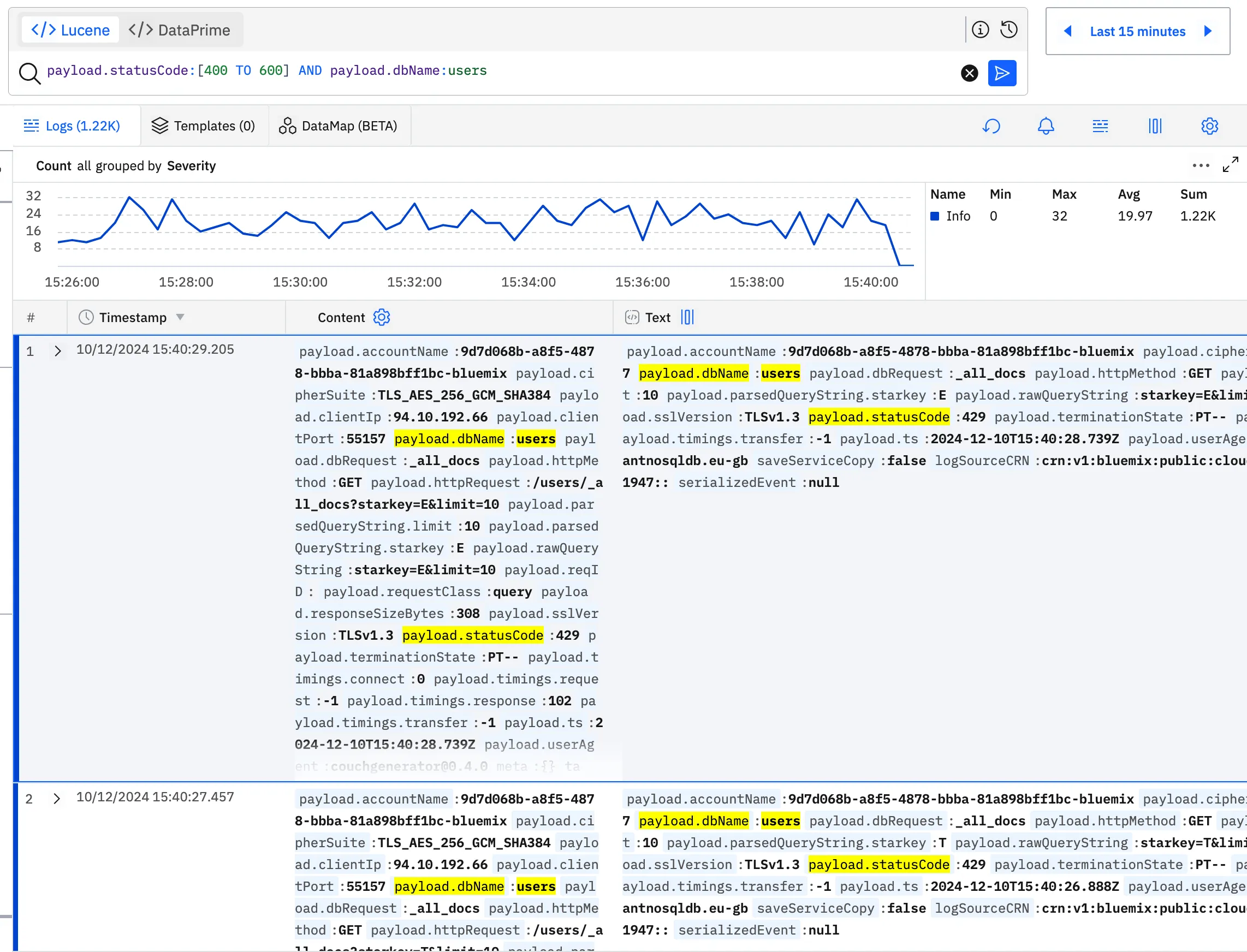The image size is (1247, 952).
Task: Click the Text column type icon
Action: tap(632, 317)
